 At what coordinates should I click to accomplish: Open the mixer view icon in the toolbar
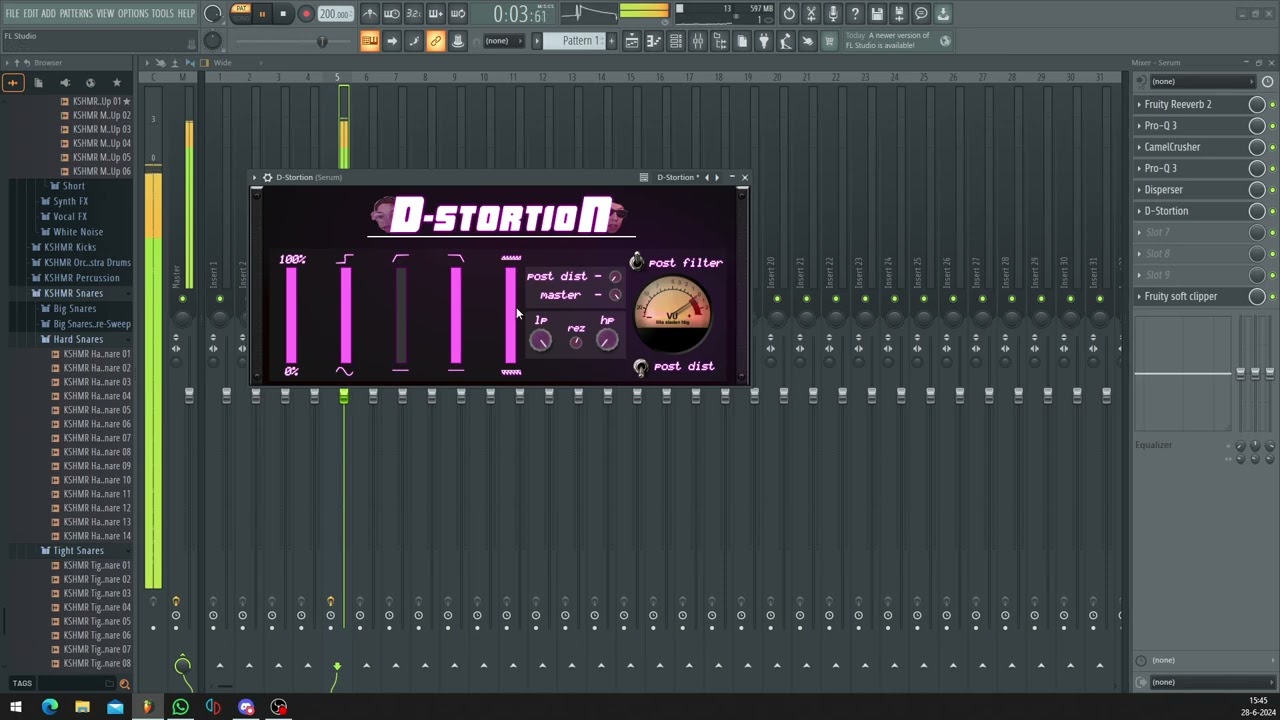[x=698, y=41]
